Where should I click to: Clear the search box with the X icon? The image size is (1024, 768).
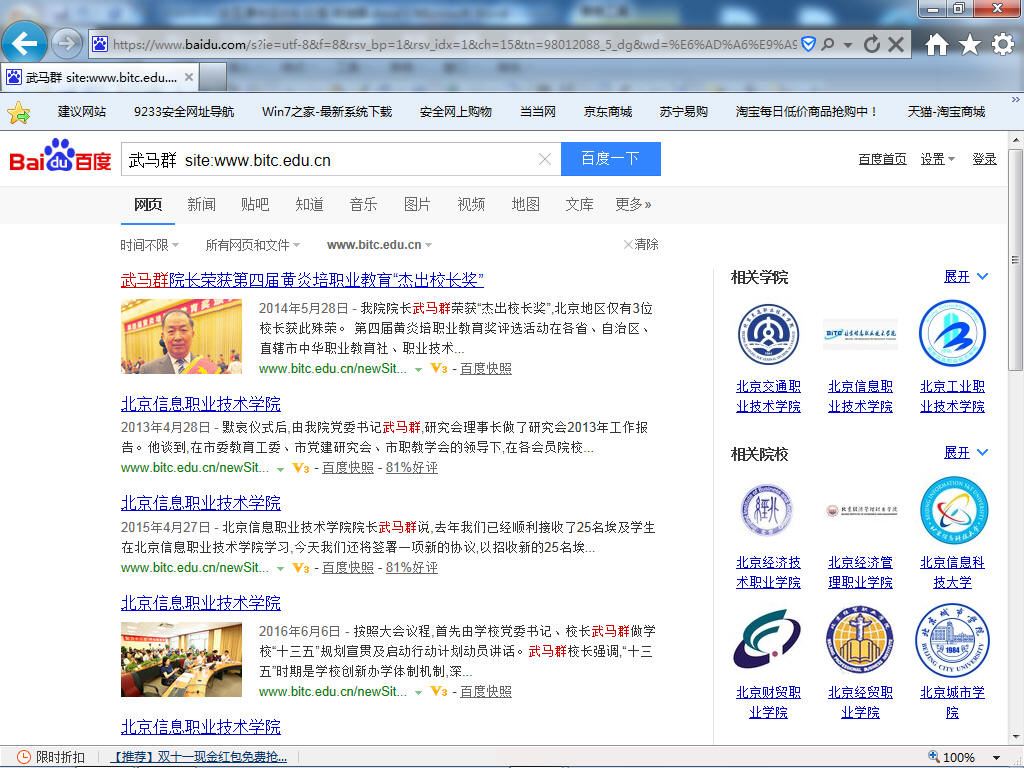click(545, 159)
